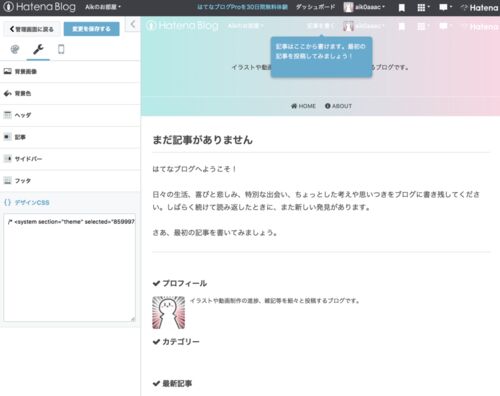This screenshot has width=500, height=396.
Task: Click the Hatena portal logo
Action: (480, 8)
